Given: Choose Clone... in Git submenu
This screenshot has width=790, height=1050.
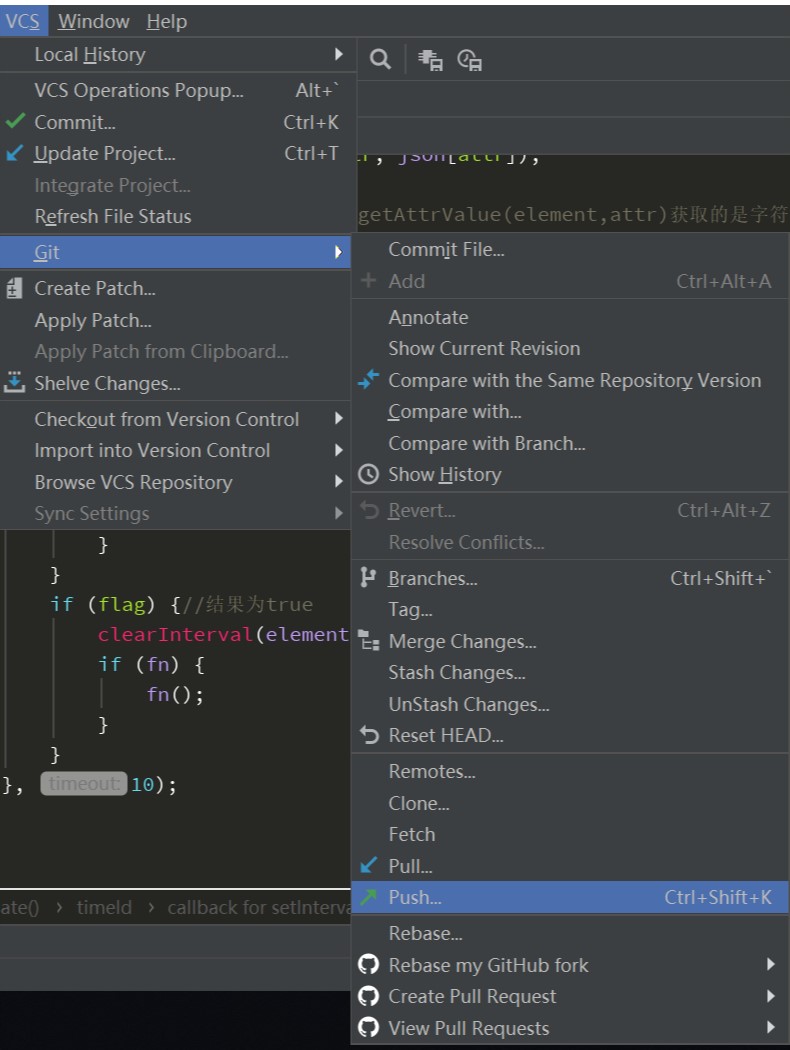Looking at the screenshot, I should point(570,803).
